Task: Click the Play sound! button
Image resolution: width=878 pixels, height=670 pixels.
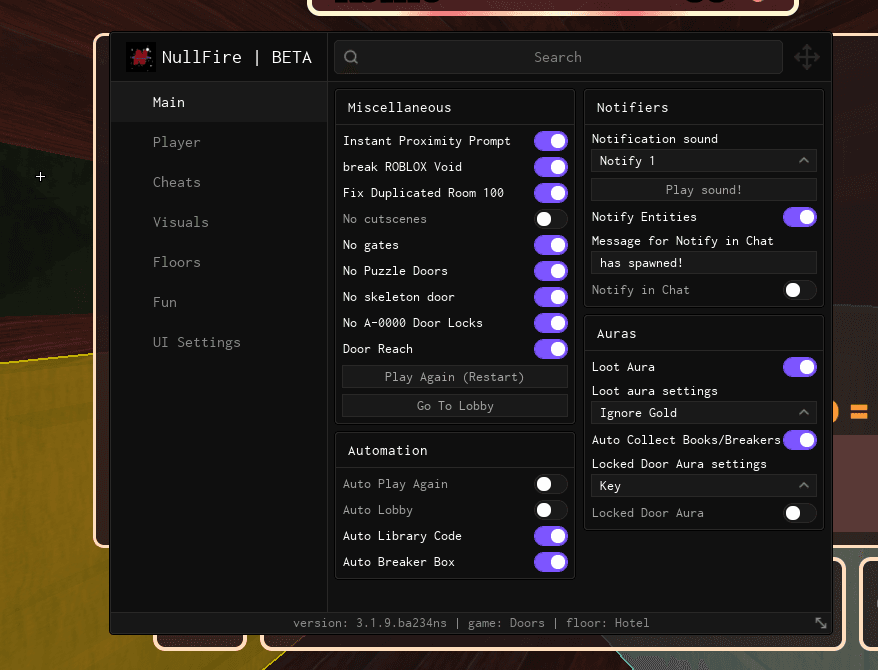Action: click(703, 190)
